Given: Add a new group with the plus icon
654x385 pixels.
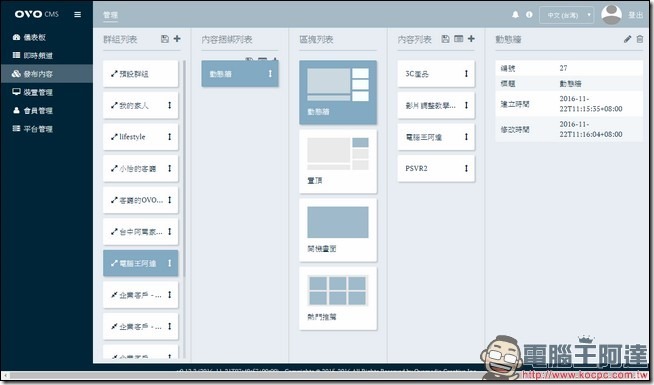Looking at the screenshot, I should [177, 39].
